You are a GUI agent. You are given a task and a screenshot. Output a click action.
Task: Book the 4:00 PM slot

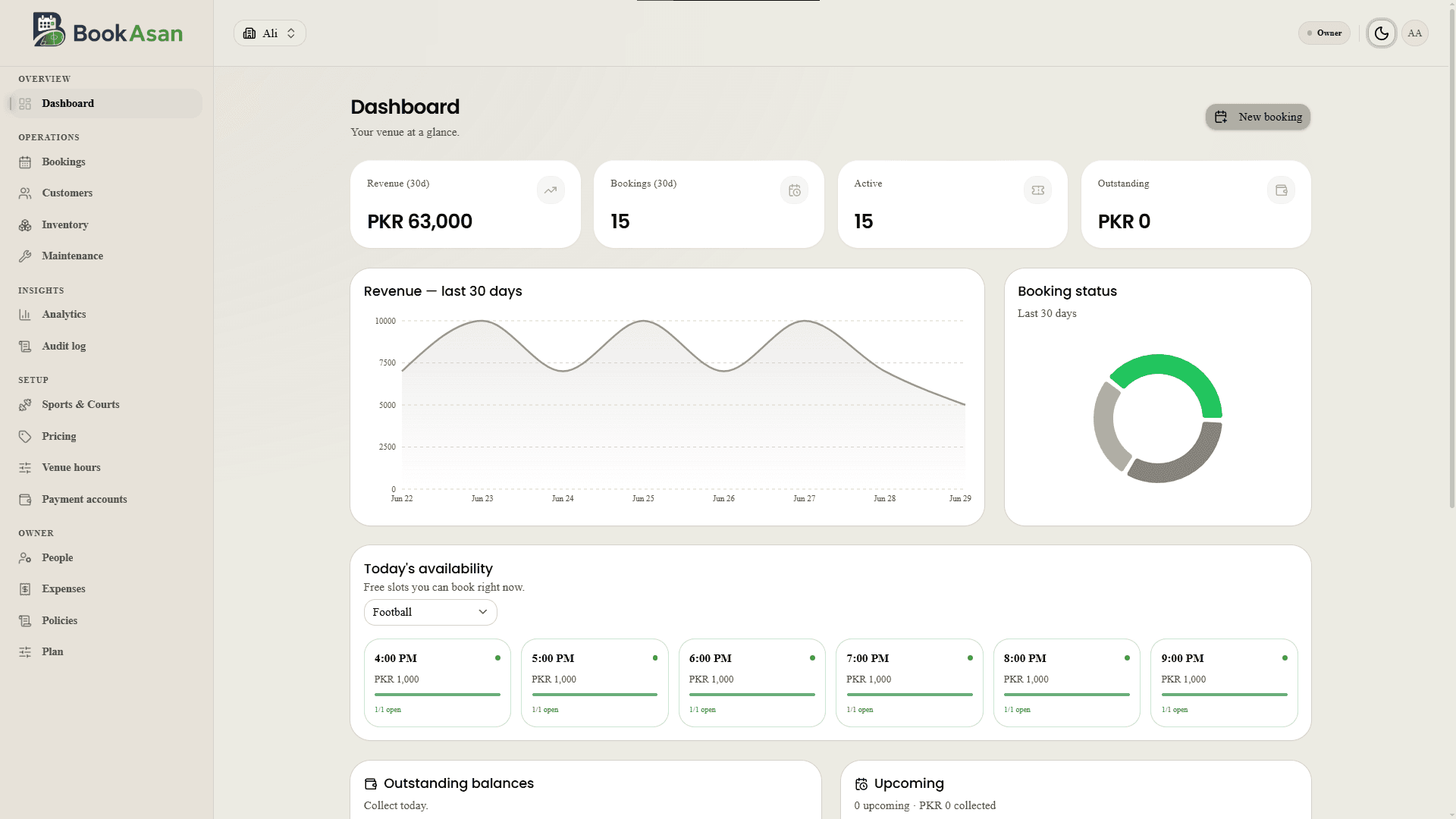[x=438, y=683]
